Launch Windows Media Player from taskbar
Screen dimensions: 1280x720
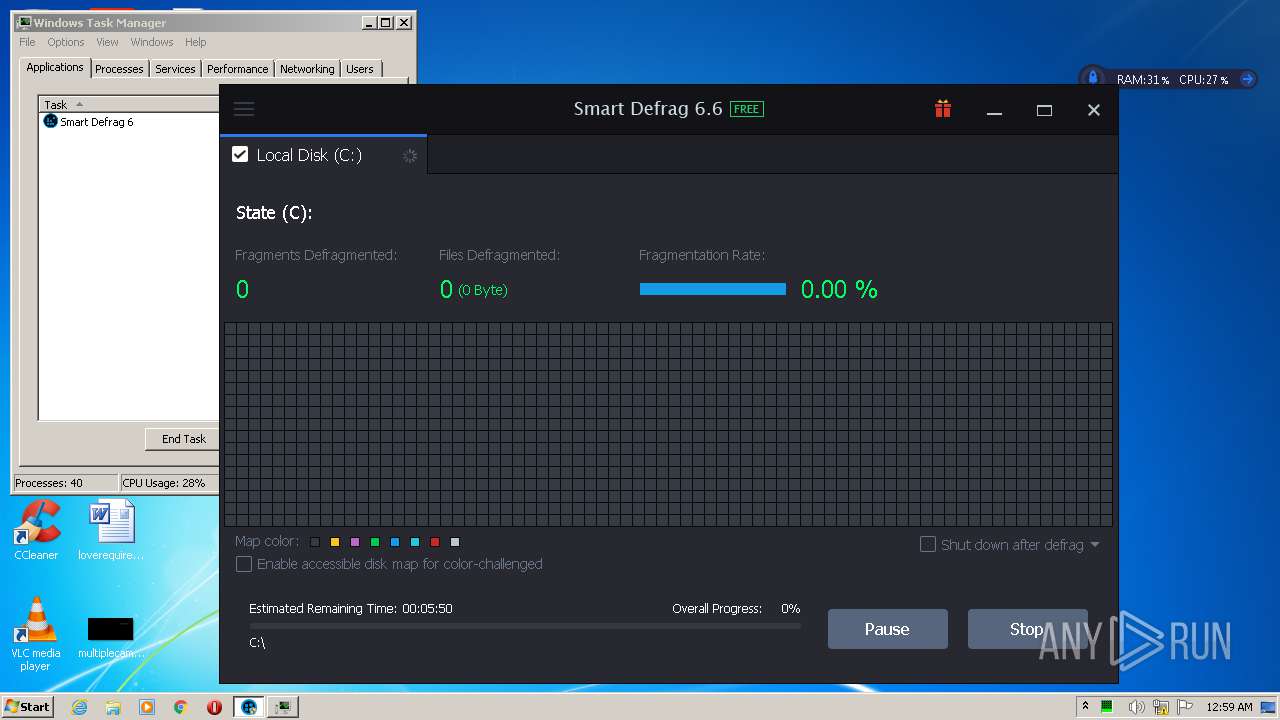pyautogui.click(x=147, y=707)
